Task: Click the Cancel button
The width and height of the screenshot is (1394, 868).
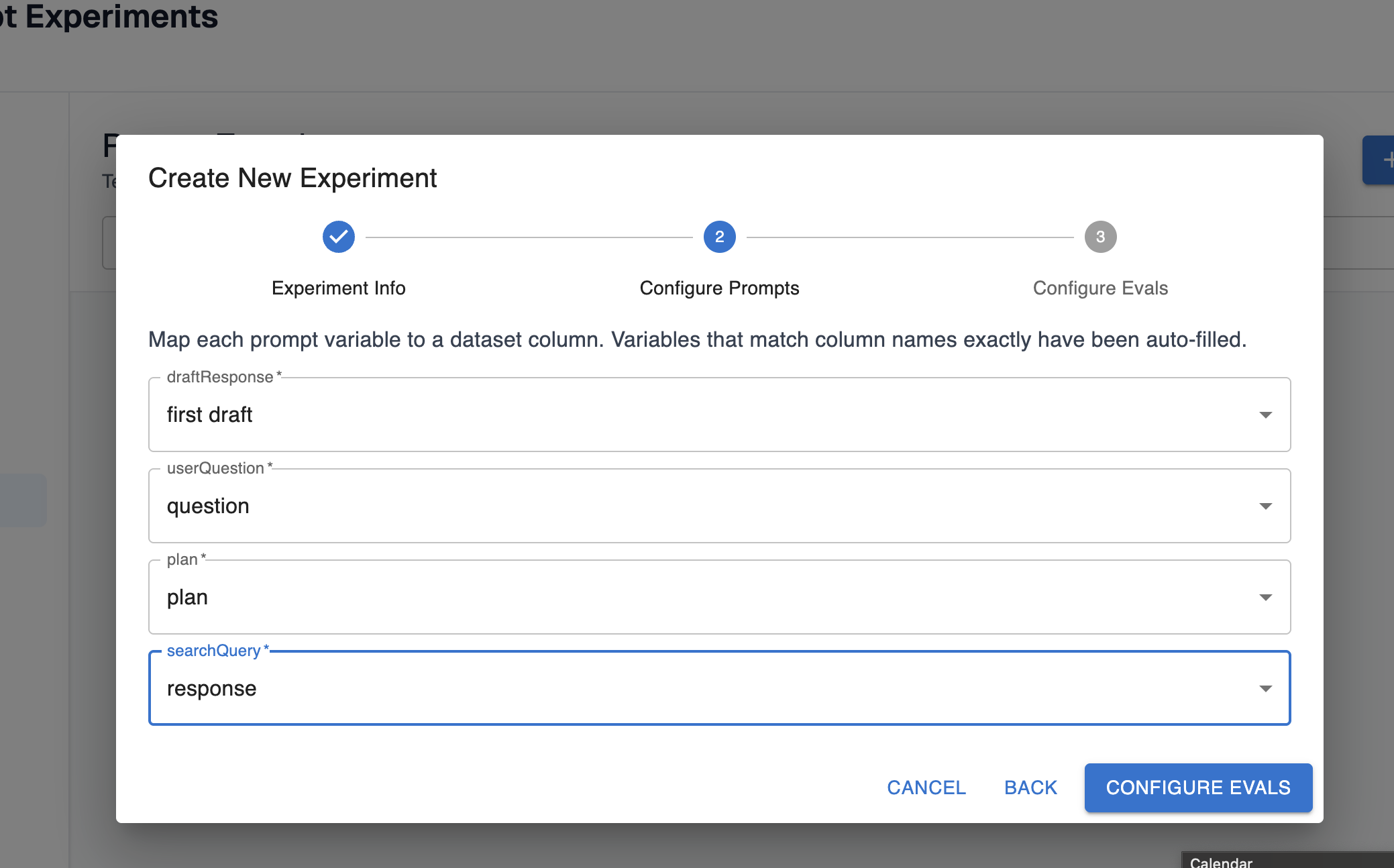Action: pos(926,788)
